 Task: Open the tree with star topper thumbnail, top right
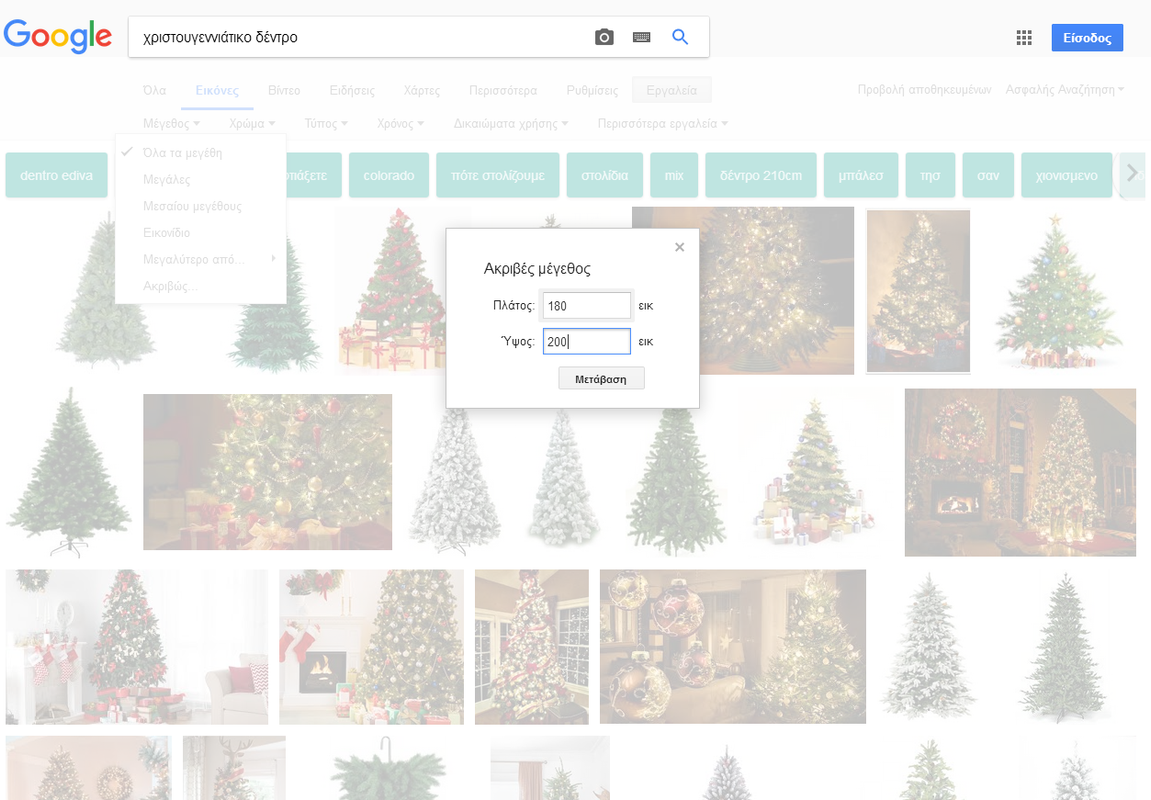click(x=1057, y=291)
